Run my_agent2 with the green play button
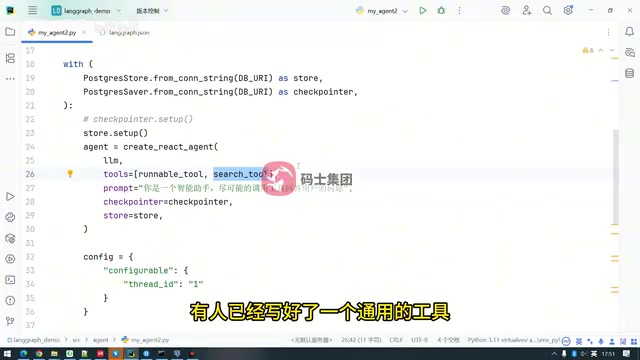 [423, 11]
